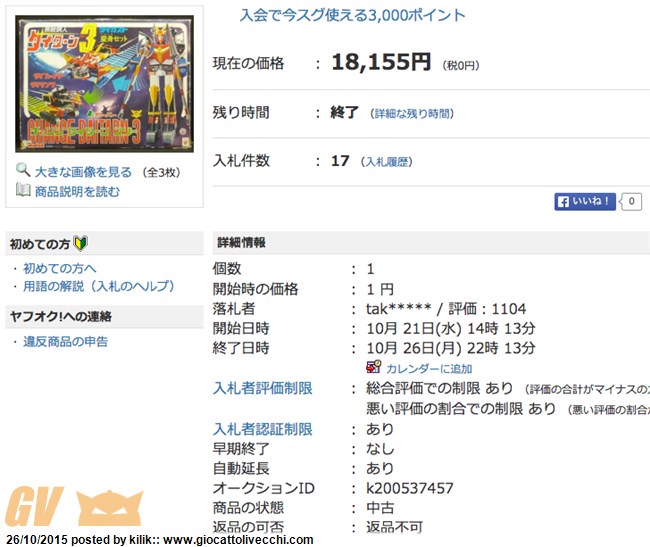
Task: Click the 入会で今スグ使える3,000ポイント promo link
Action: click(x=353, y=15)
